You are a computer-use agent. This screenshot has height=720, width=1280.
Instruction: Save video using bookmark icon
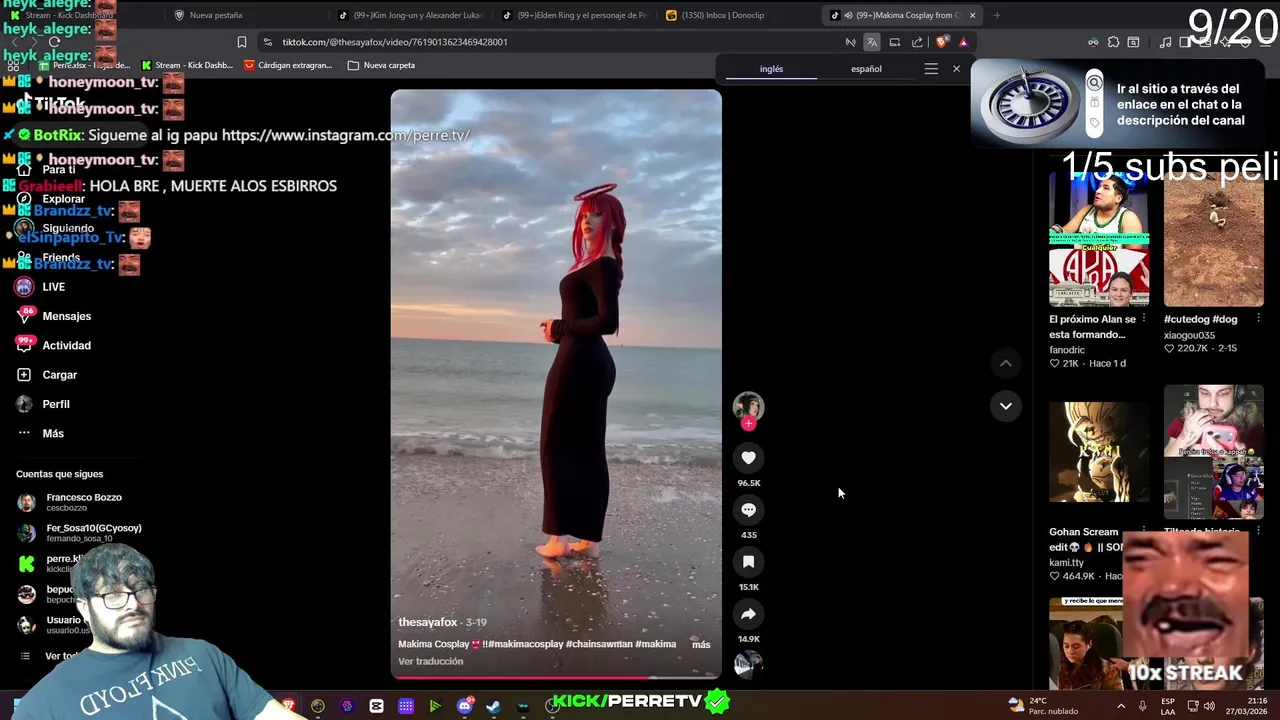point(748,561)
